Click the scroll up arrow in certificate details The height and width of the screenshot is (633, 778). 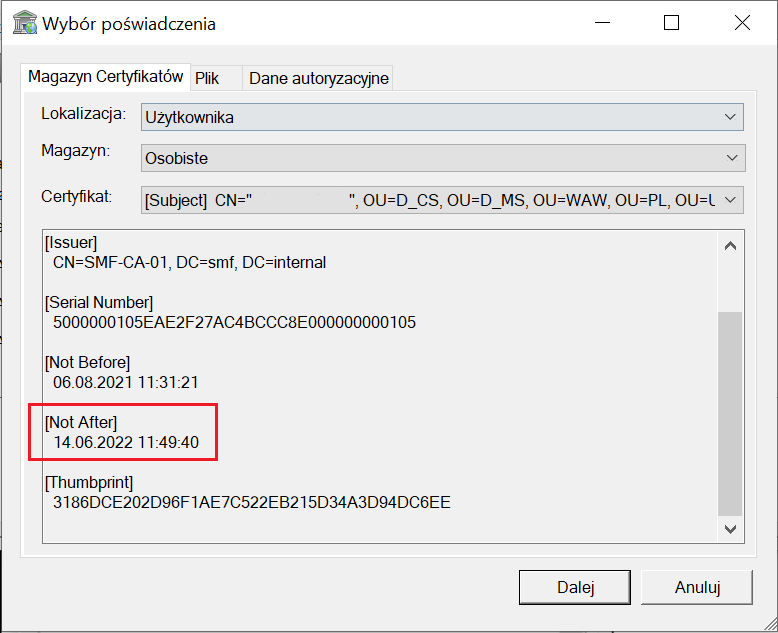730,246
